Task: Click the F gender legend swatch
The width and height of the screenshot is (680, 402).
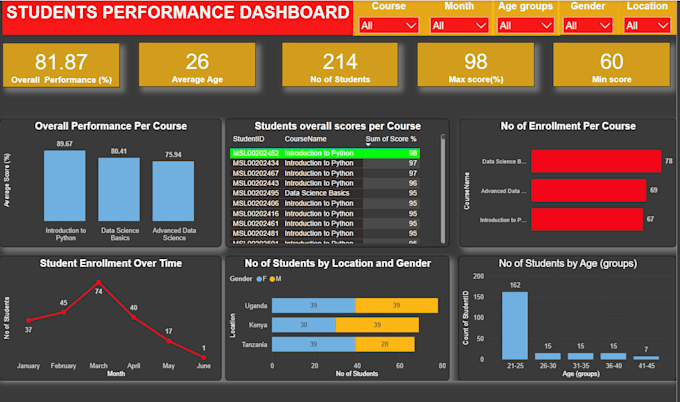Action: coord(259,279)
